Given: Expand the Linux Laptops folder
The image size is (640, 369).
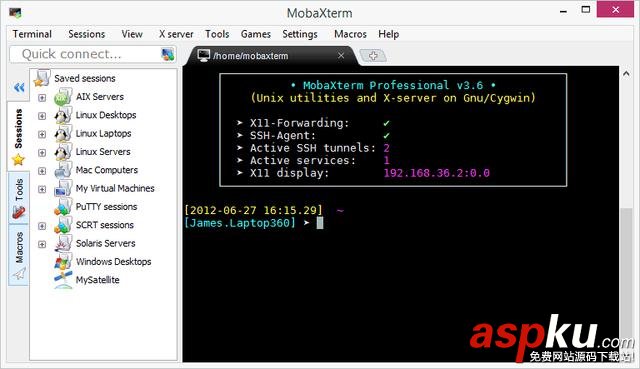Looking at the screenshot, I should [x=42, y=134].
